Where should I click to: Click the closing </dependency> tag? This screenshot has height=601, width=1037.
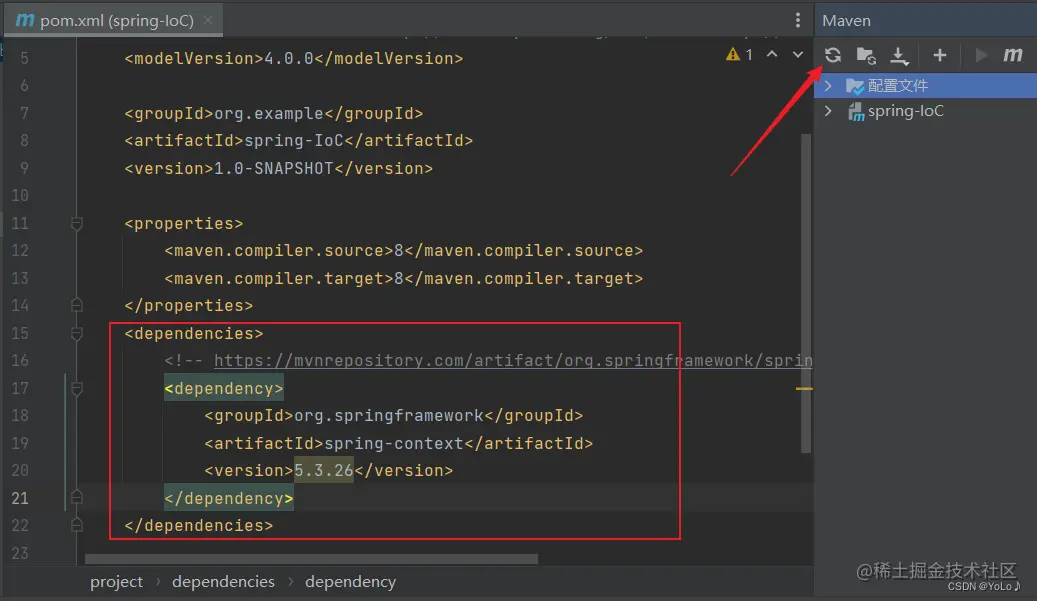pyautogui.click(x=229, y=498)
